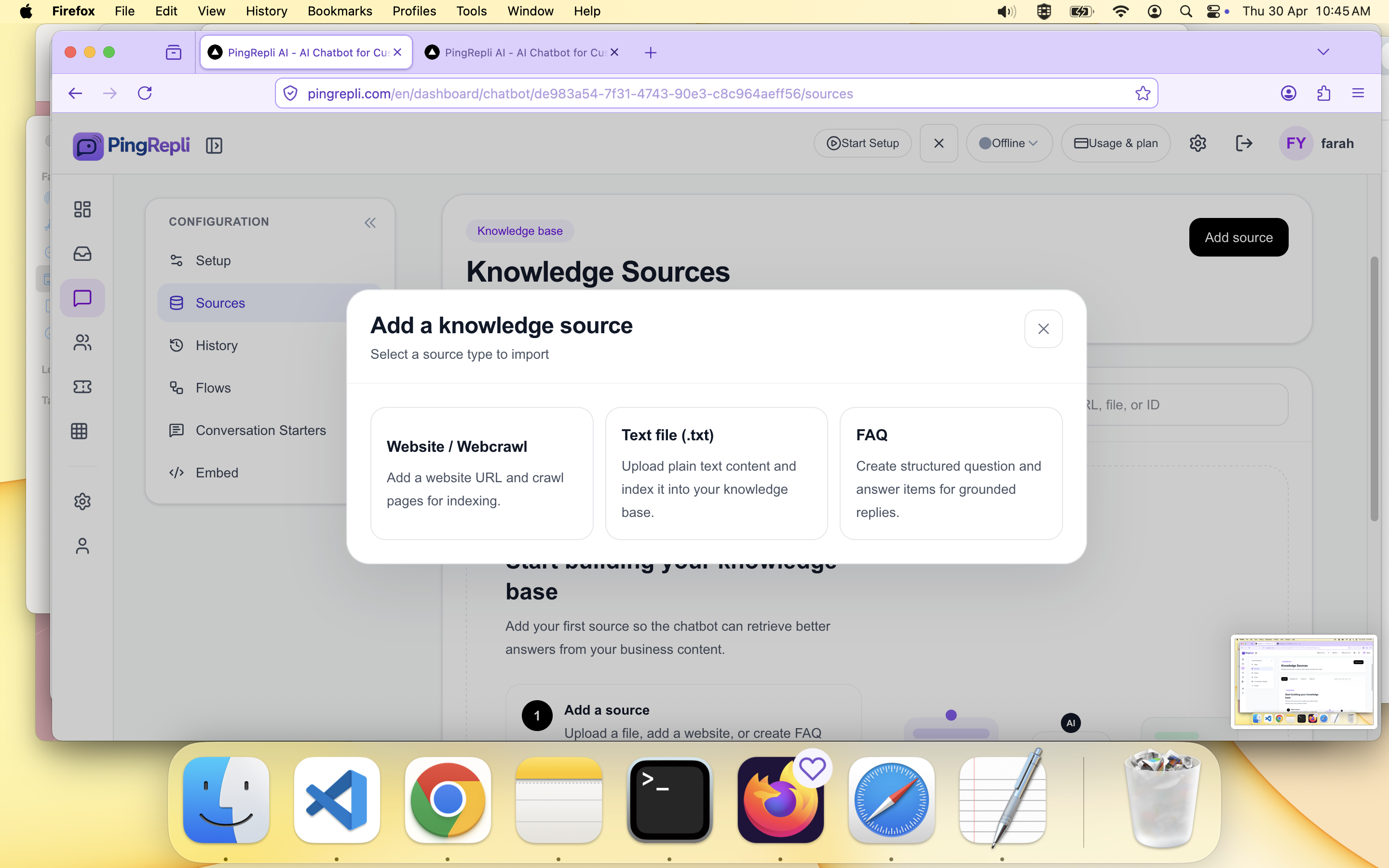This screenshot has width=1389, height=868.
Task: Open the Profiles menu in menu bar
Action: 414,11
